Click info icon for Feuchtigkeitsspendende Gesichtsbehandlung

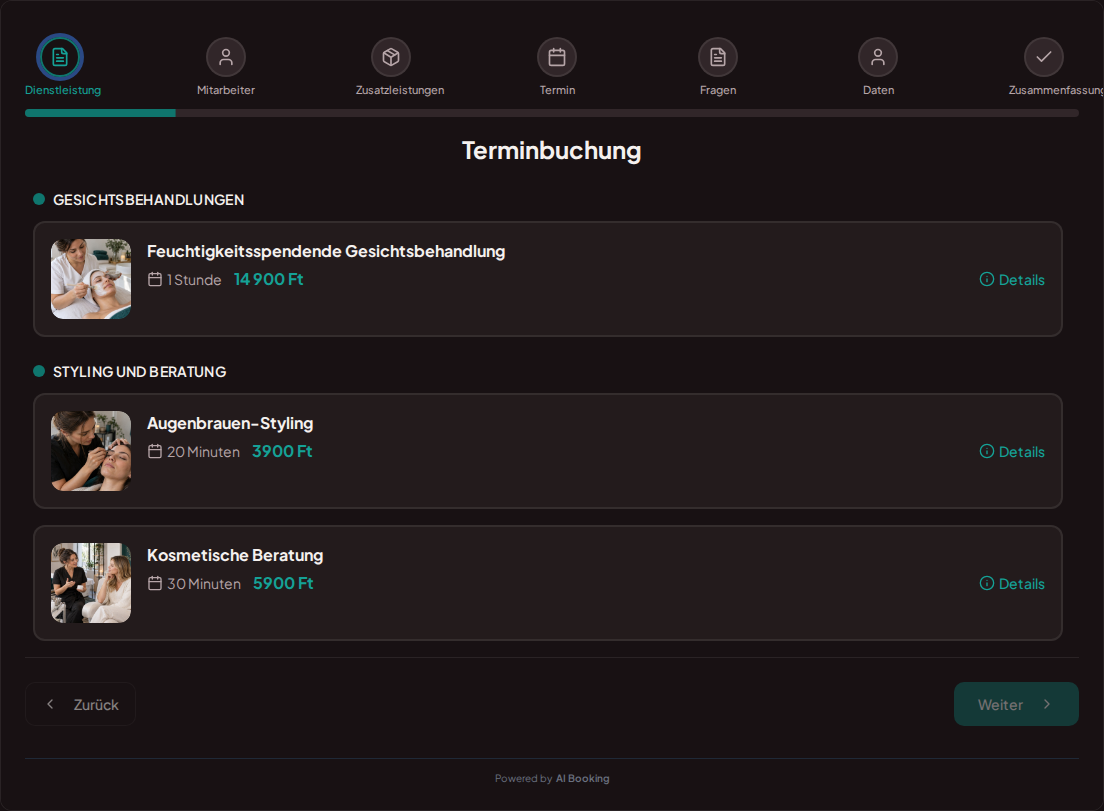[987, 279]
